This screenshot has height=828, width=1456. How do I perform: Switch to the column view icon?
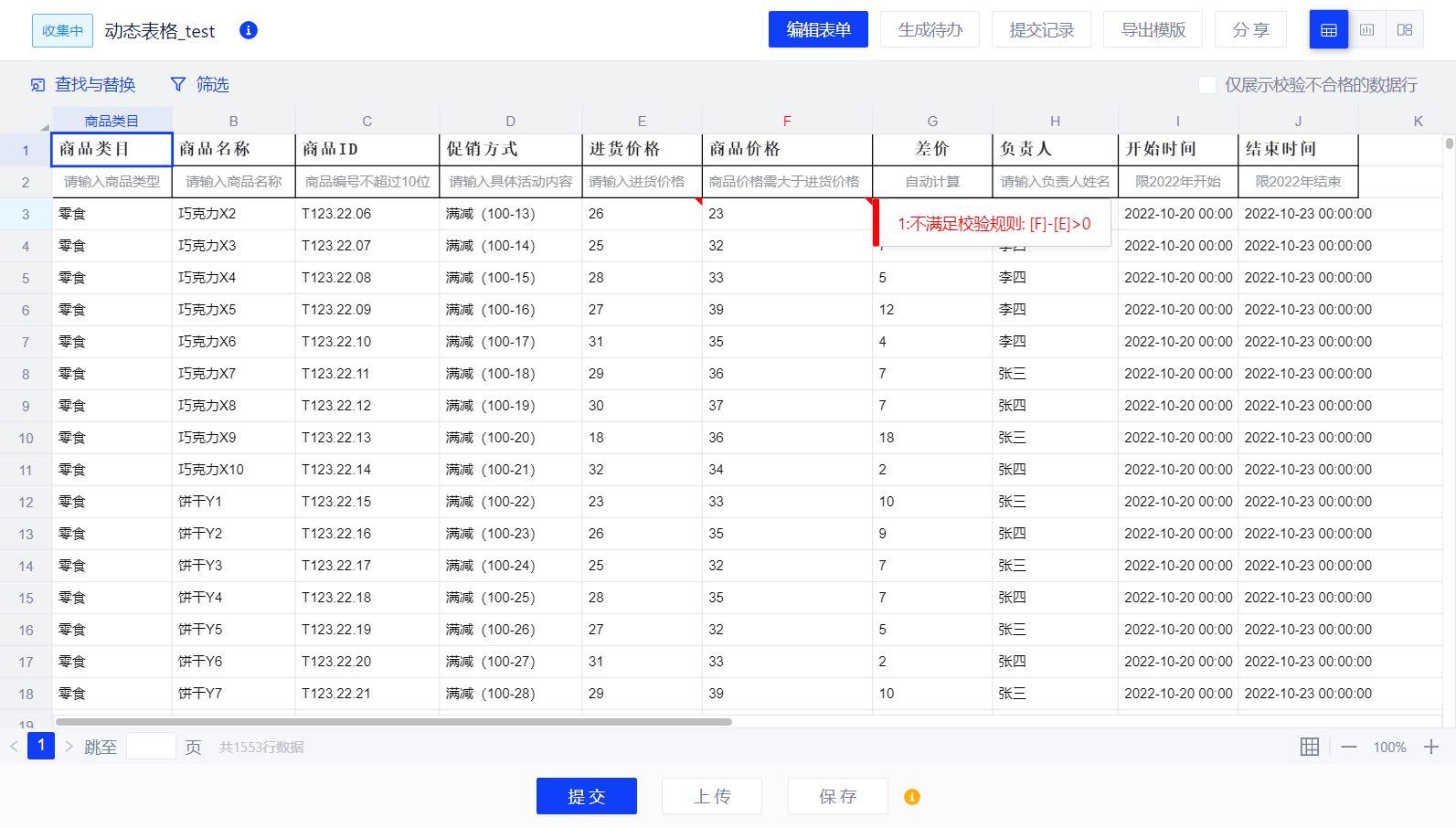(1366, 30)
